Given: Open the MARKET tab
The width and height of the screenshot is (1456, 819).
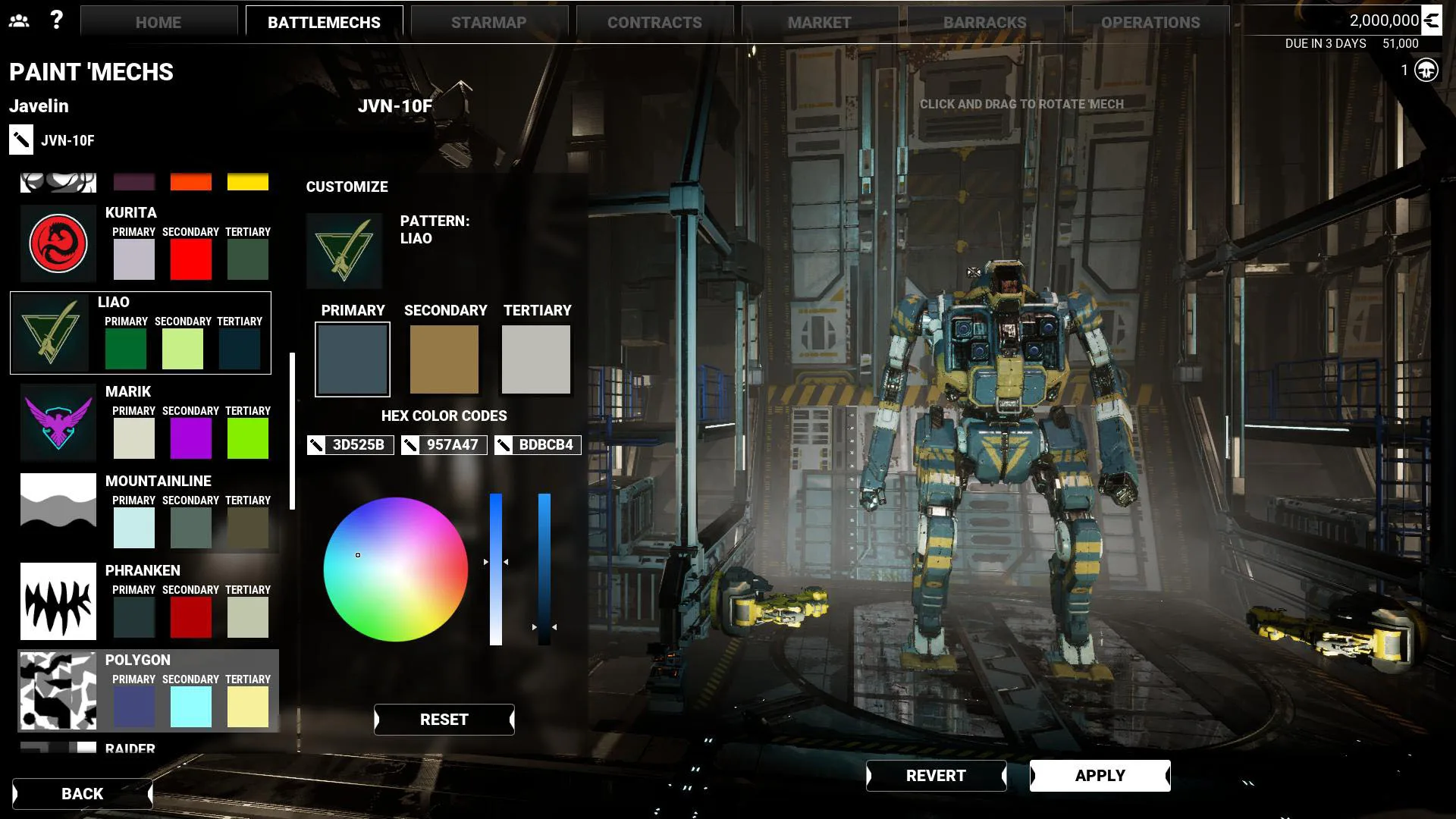Looking at the screenshot, I should click(x=820, y=22).
